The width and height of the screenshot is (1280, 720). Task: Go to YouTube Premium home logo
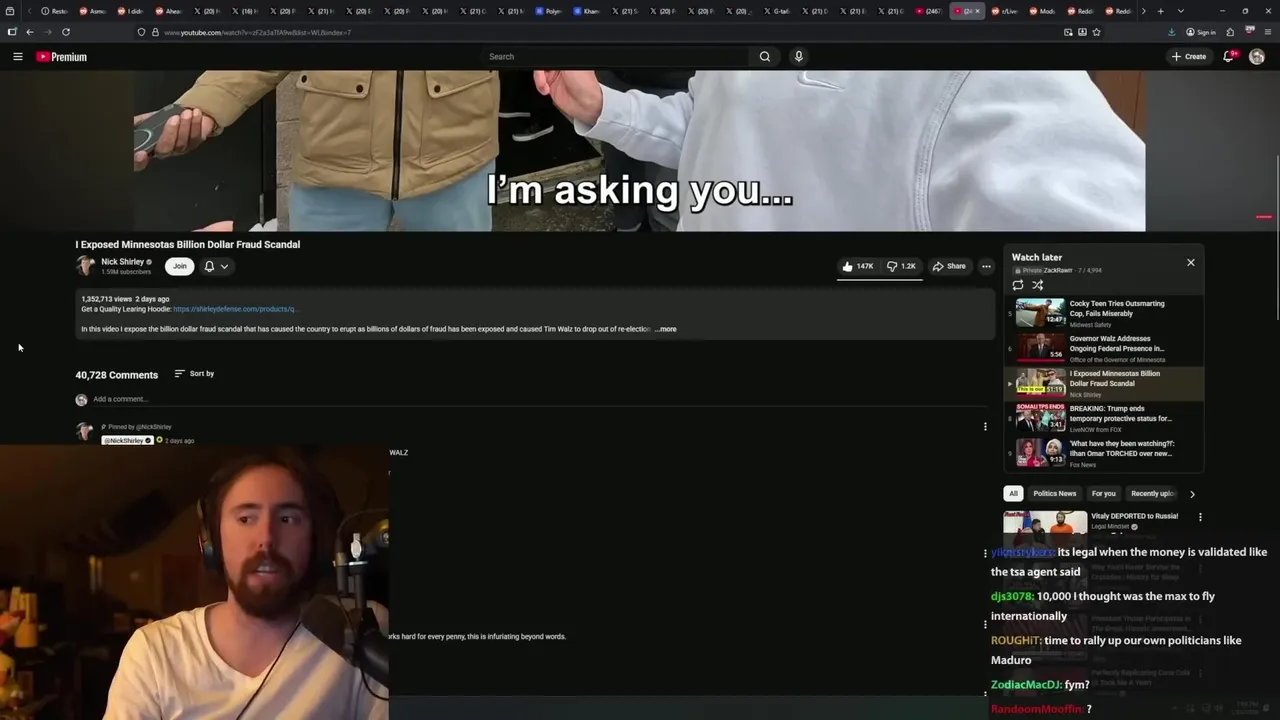click(62, 57)
